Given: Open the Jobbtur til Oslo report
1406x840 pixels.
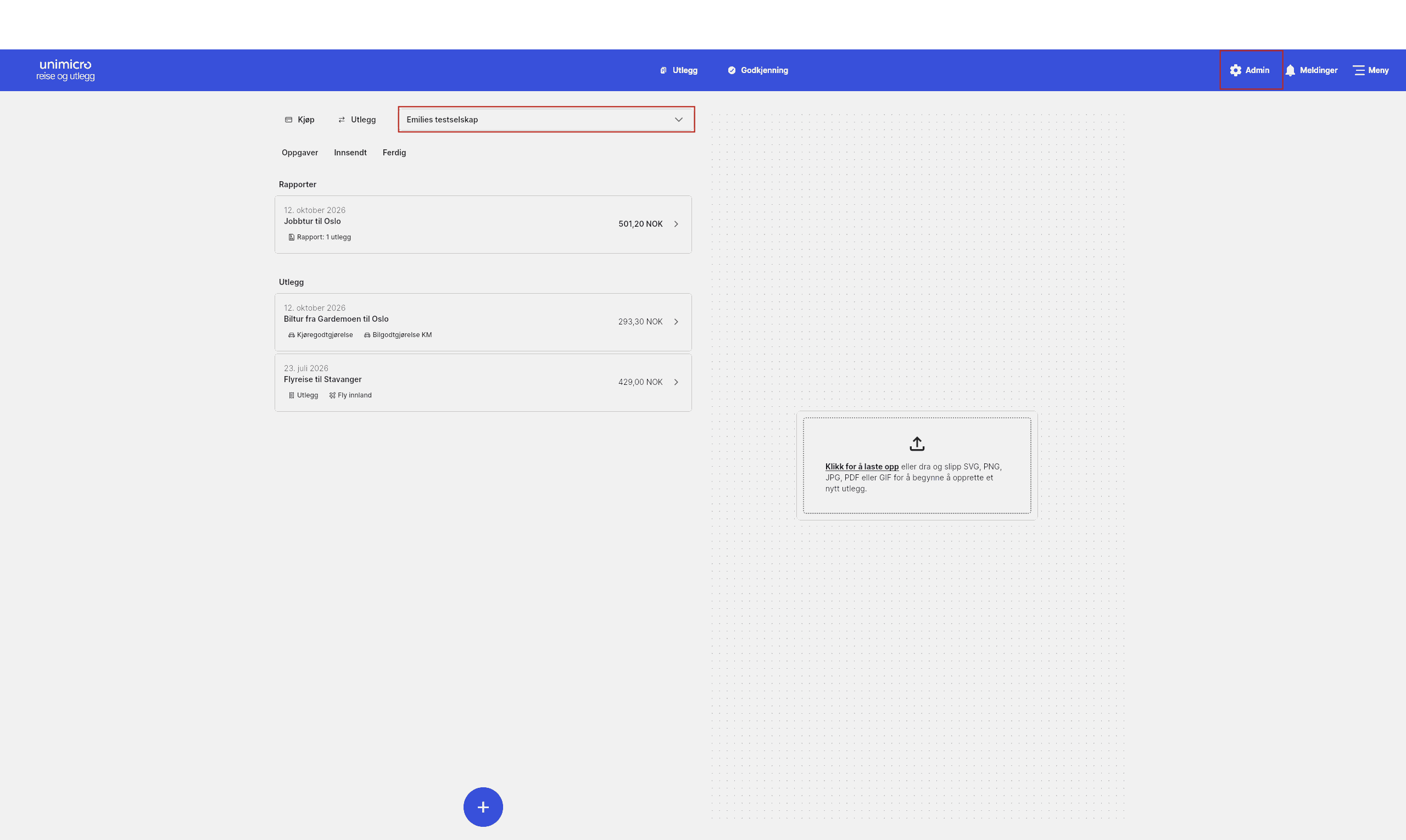Looking at the screenshot, I should [483, 224].
